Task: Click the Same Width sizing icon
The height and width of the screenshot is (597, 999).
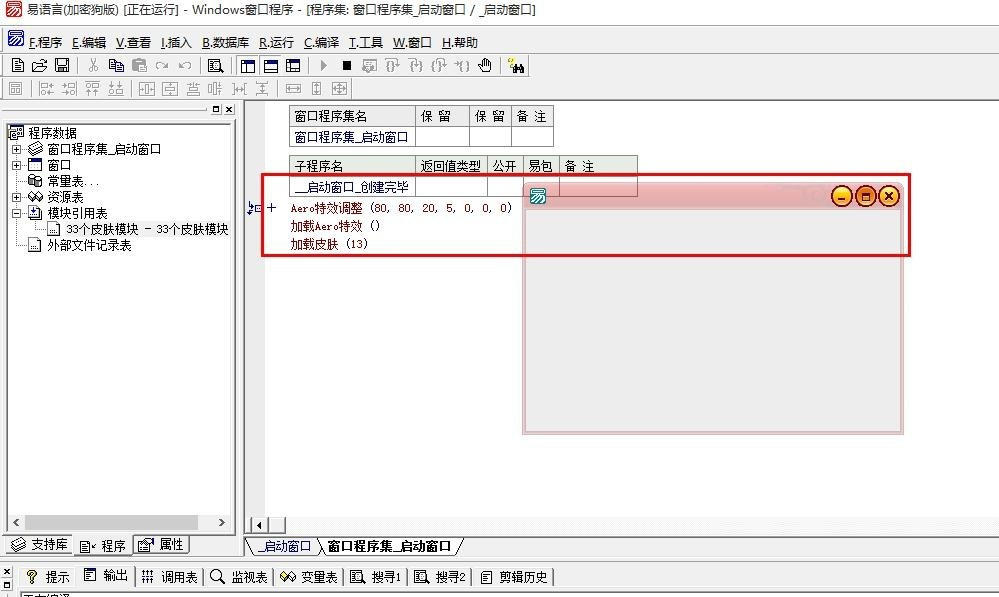Action: pyautogui.click(x=293, y=89)
